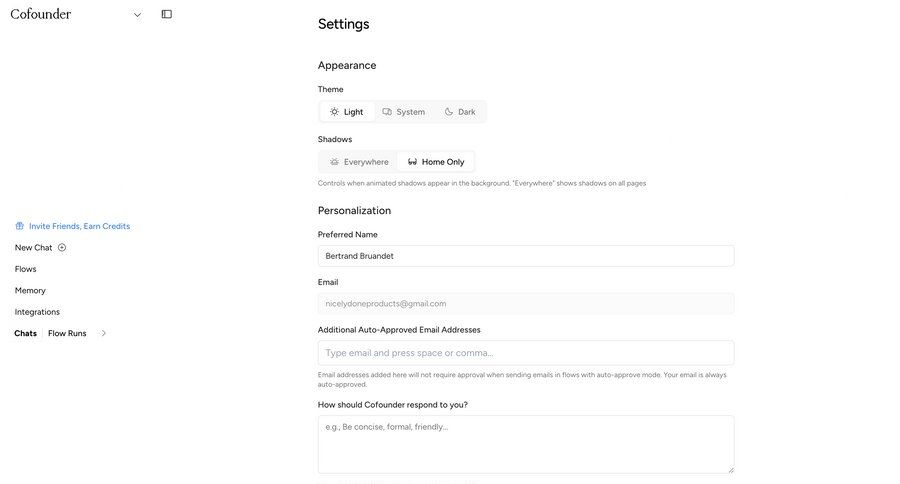This screenshot has height=484, width=900.
Task: Select the Dark theme option
Action: 460,112
